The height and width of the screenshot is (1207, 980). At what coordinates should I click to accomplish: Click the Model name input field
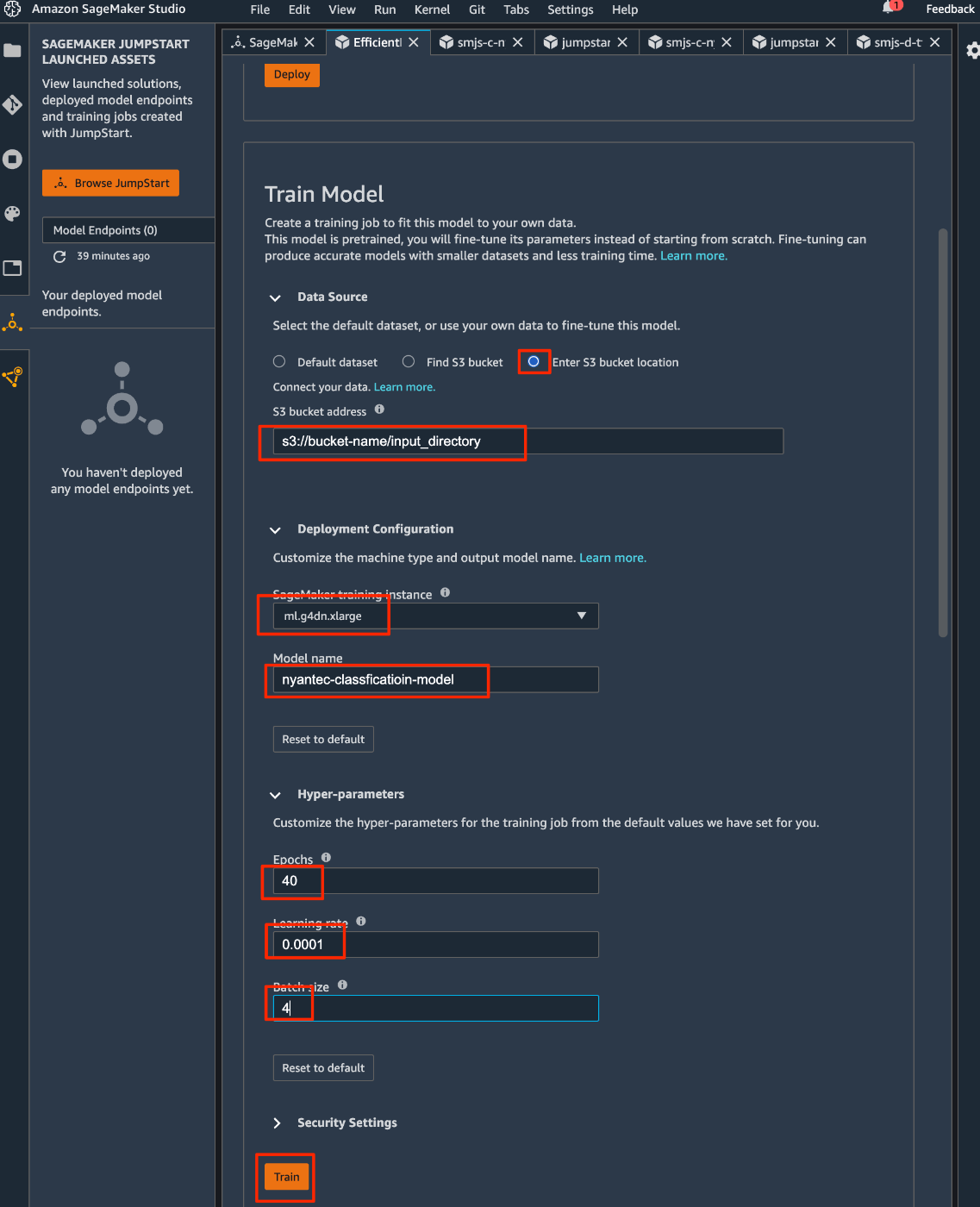pyautogui.click(x=435, y=679)
